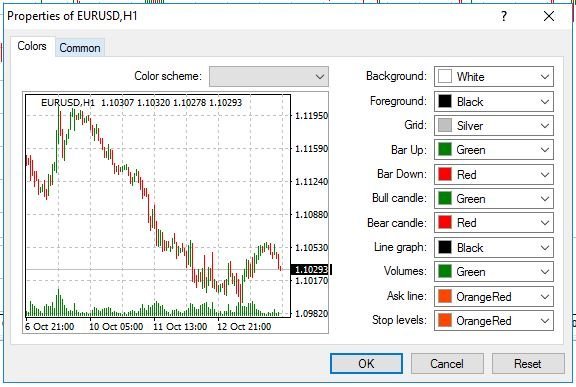
Task: Open the Common tab
Action: [80, 48]
